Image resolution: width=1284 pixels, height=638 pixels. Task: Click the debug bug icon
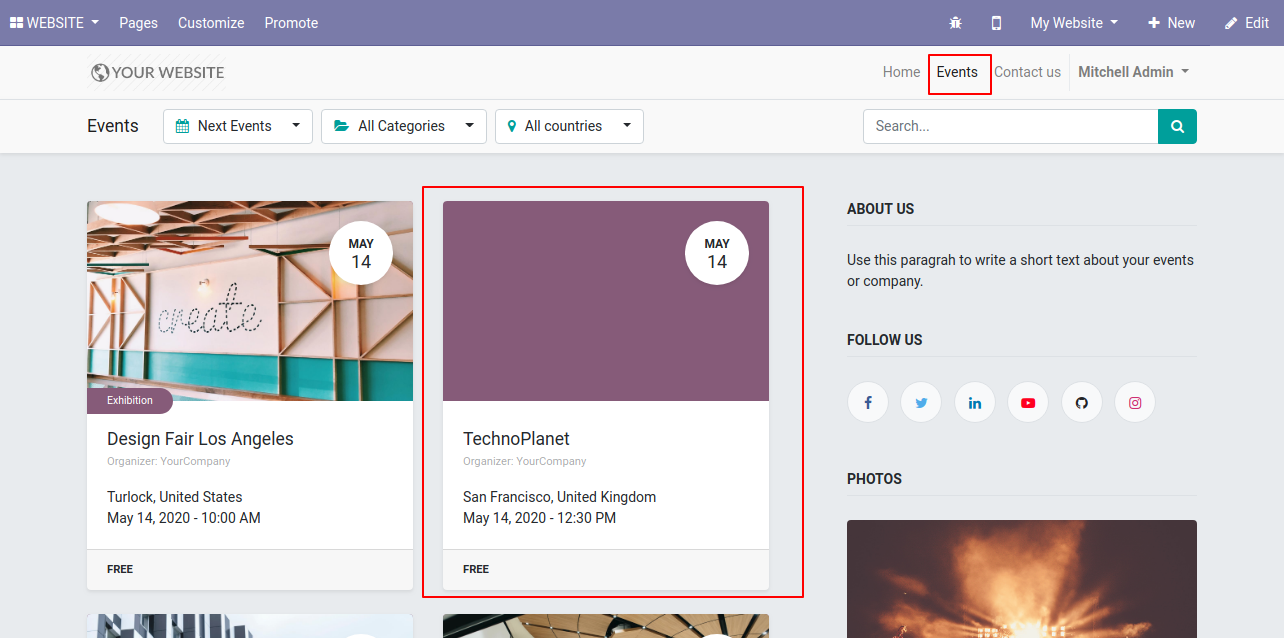[956, 22]
